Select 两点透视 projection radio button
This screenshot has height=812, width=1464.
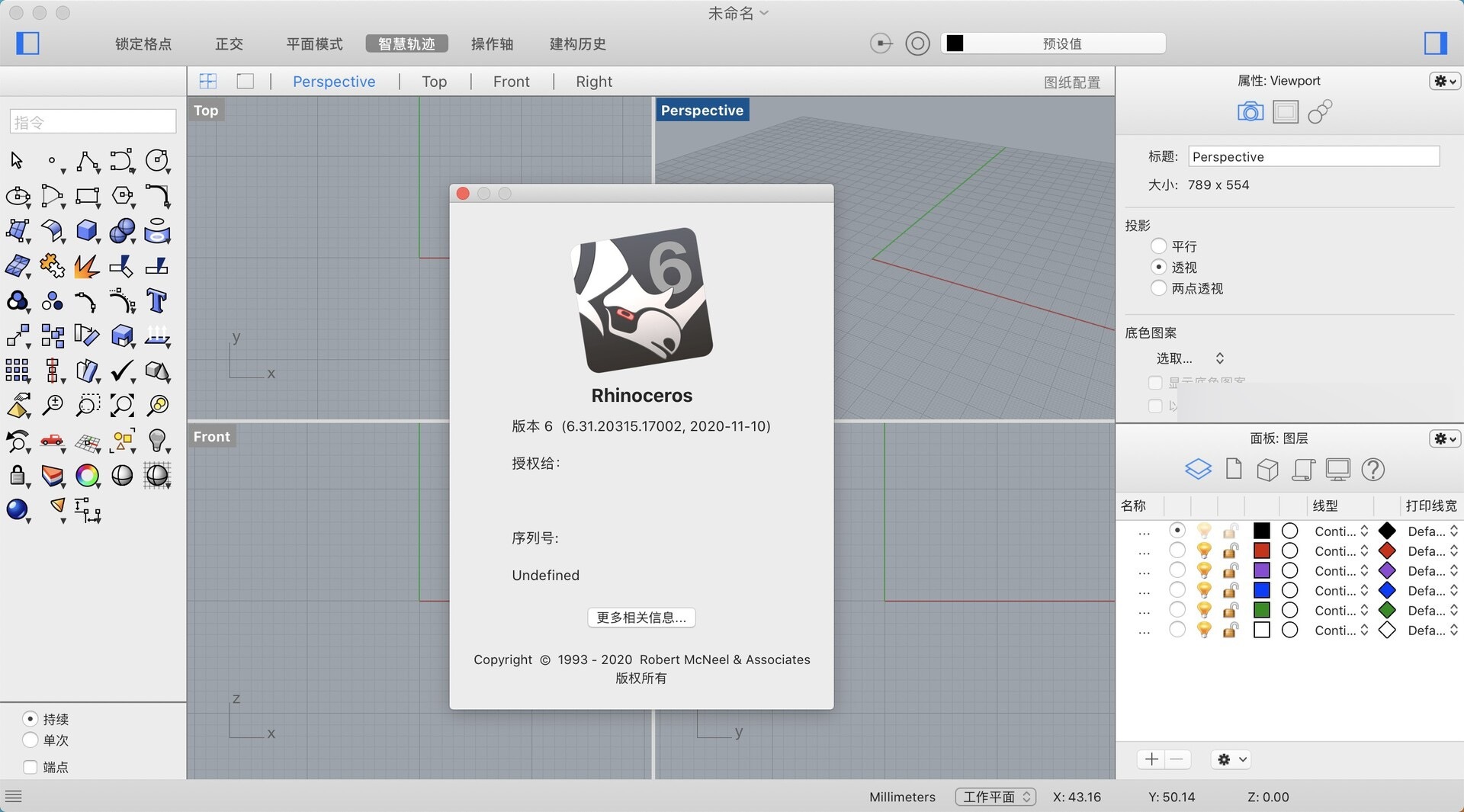1158,288
